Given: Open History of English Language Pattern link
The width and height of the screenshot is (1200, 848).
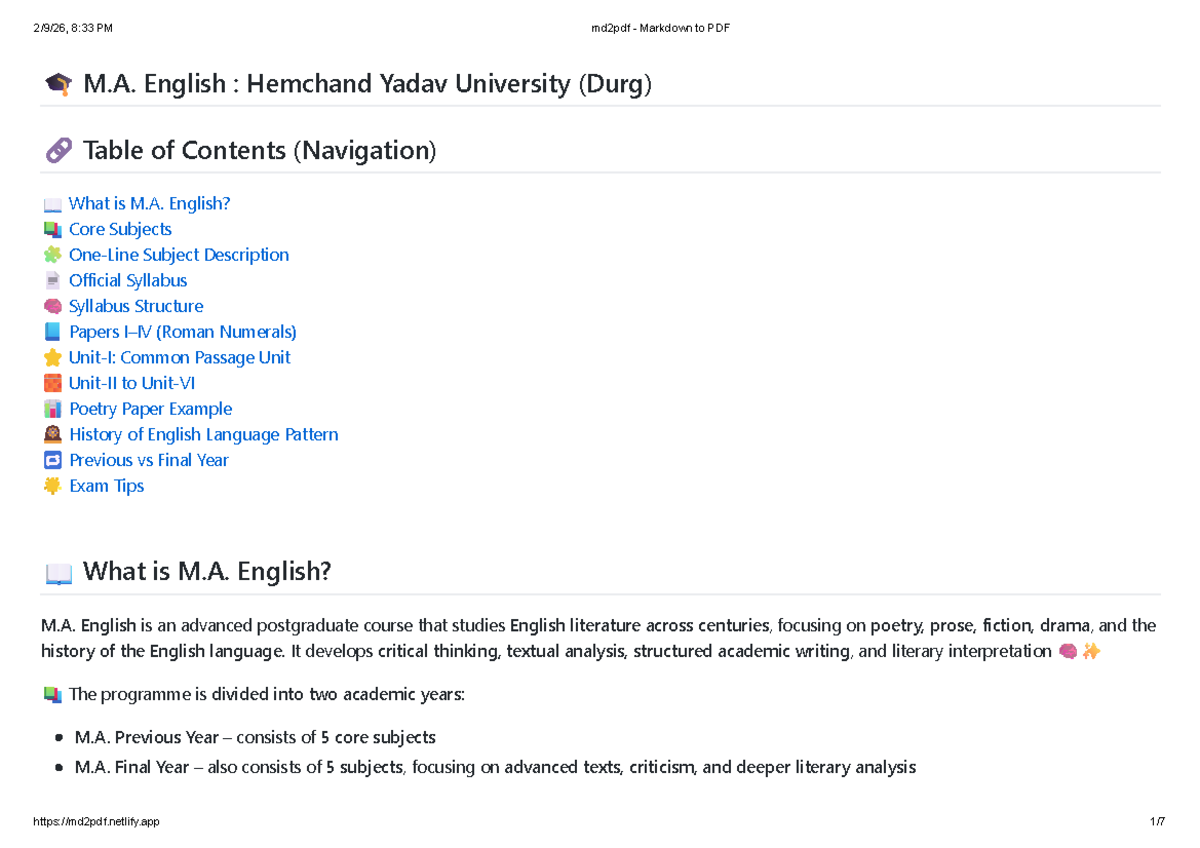Looking at the screenshot, I should tap(204, 435).
